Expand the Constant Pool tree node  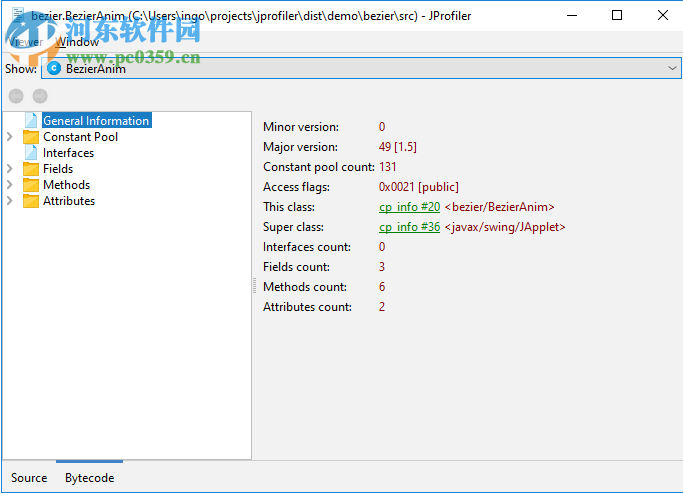[10, 137]
